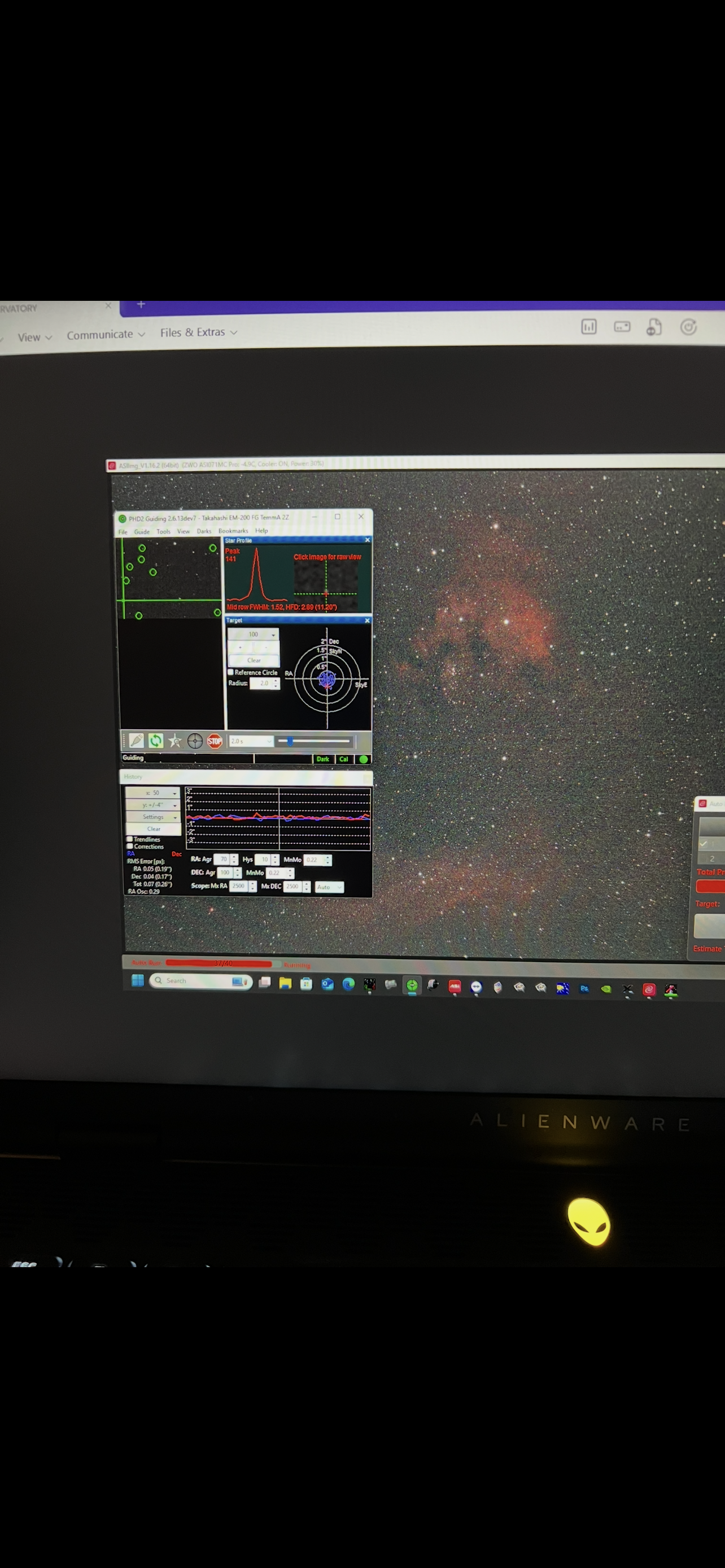This screenshot has width=725, height=1568.
Task: Click the auto-select star icon
Action: tap(175, 741)
